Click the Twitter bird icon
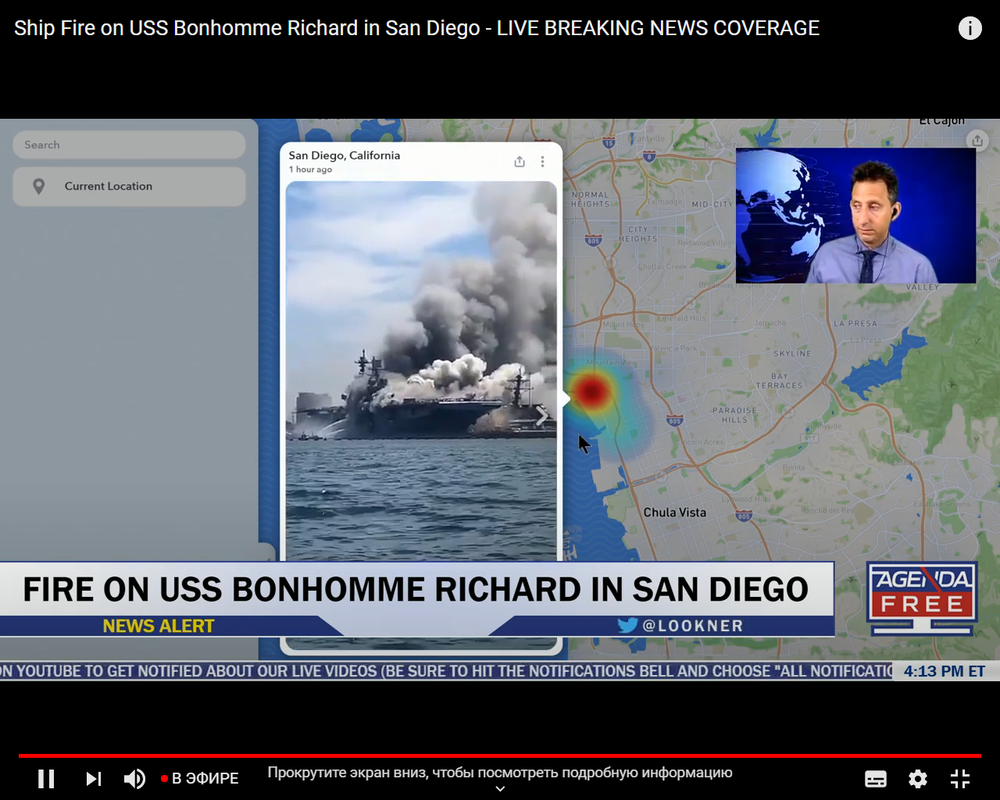Image resolution: width=1000 pixels, height=800 pixels. (x=628, y=625)
